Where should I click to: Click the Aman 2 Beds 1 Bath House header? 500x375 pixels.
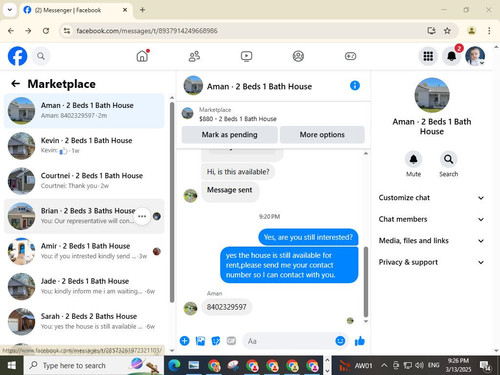tap(259, 87)
